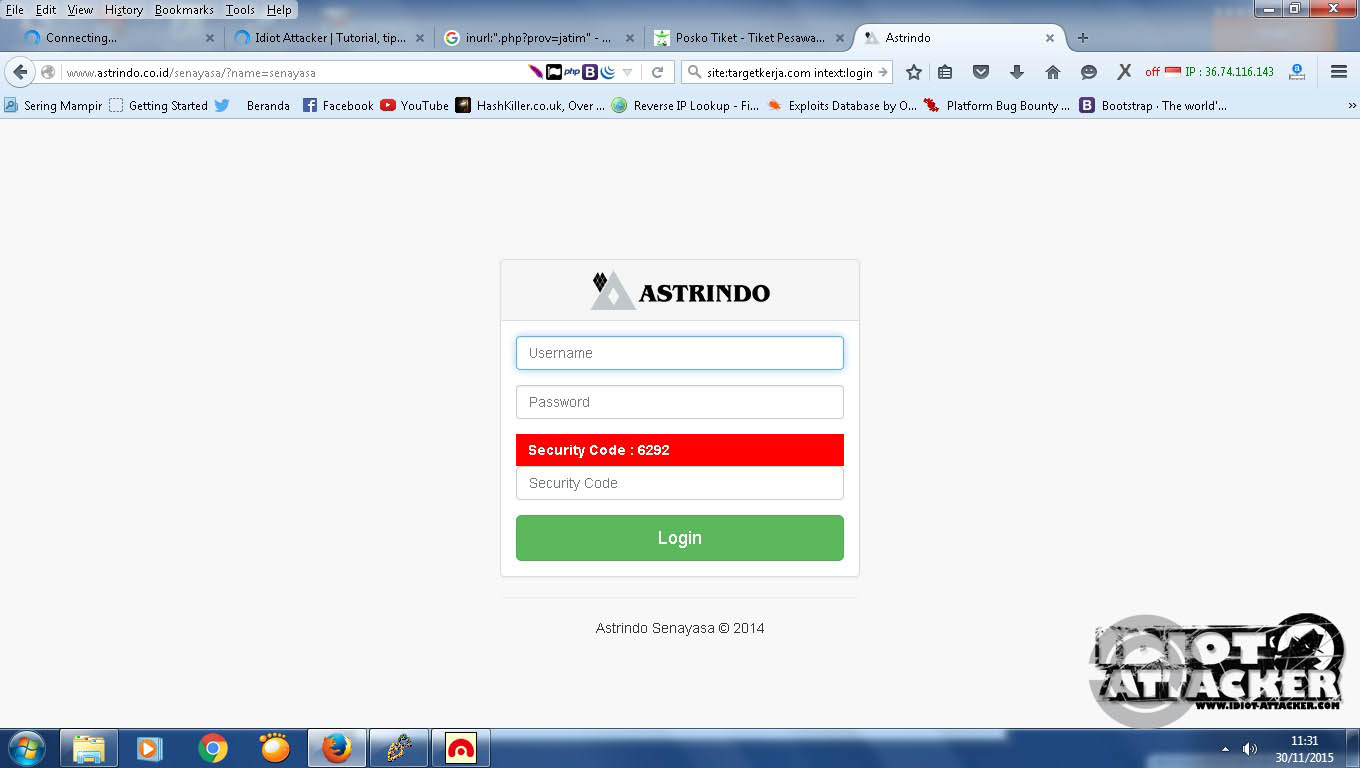Open the red arch icon app on taskbar
This screenshot has height=768, width=1360.
point(461,748)
